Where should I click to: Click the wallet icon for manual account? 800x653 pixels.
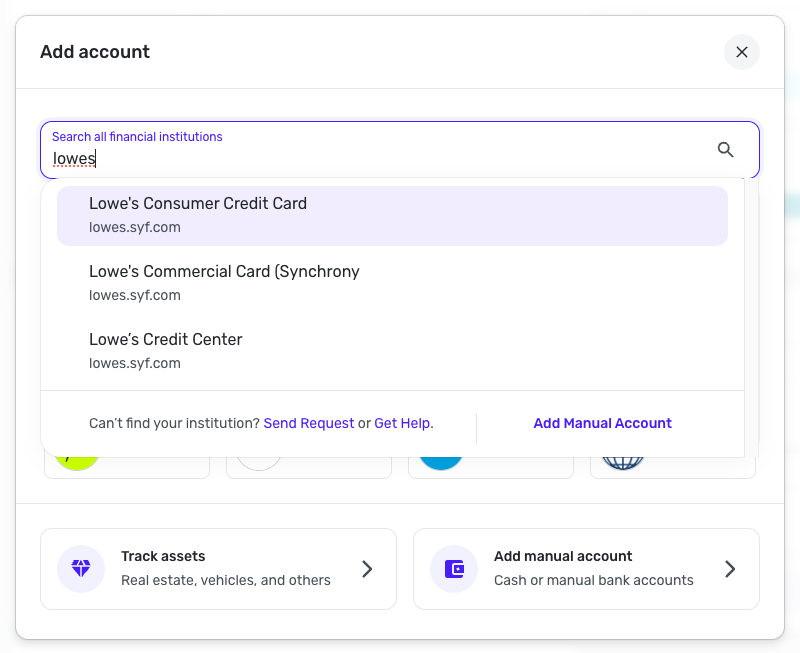[454, 568]
